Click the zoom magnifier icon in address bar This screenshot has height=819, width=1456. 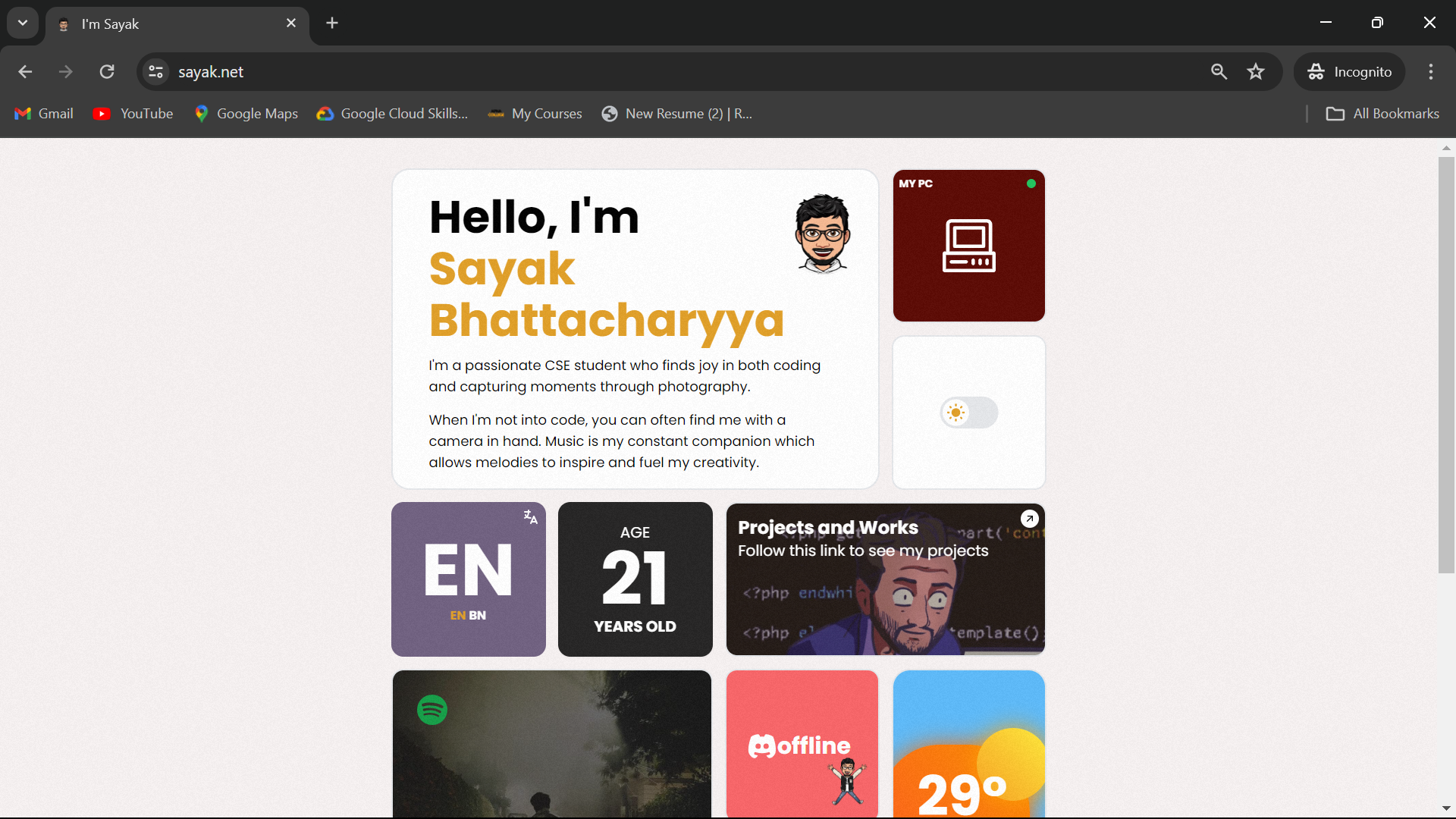(1219, 72)
